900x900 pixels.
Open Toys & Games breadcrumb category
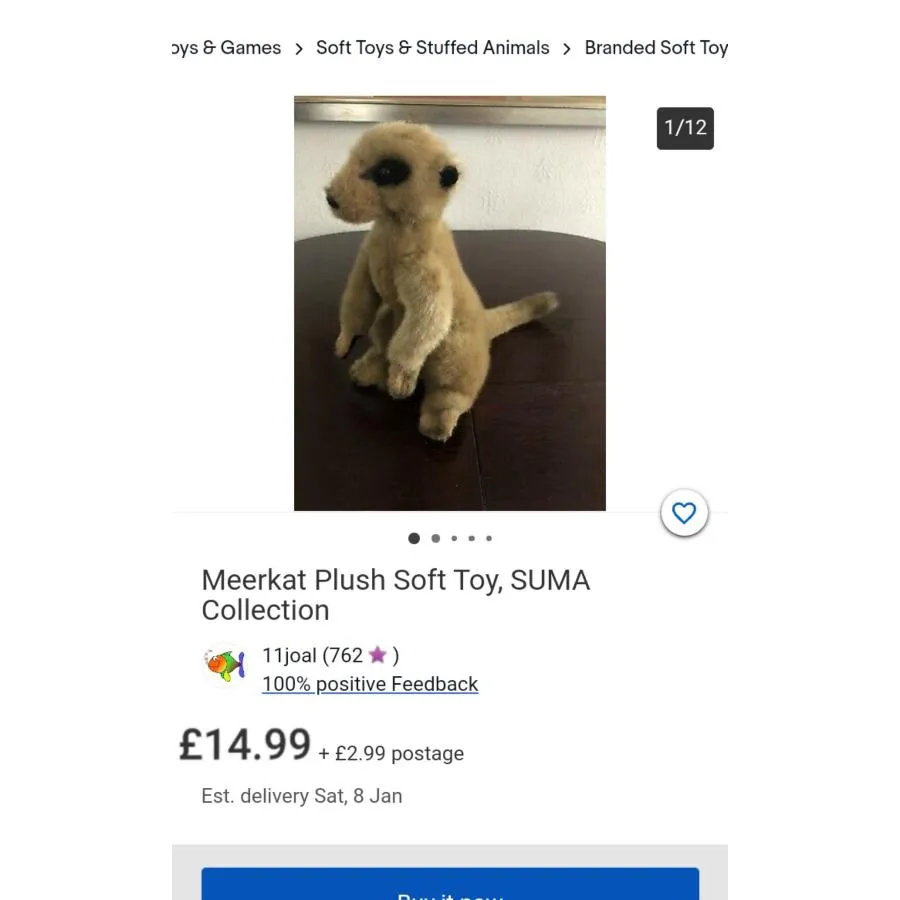(227, 48)
